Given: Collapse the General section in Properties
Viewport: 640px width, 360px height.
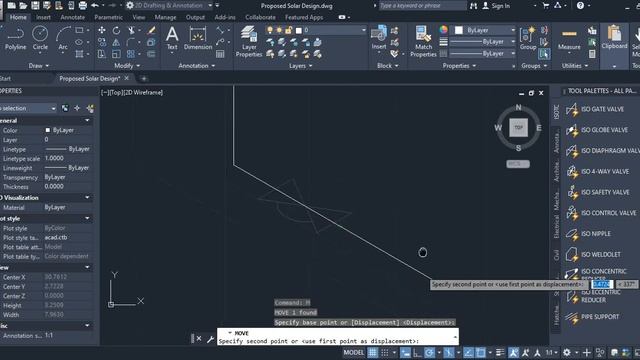Looking at the screenshot, I should (87, 120).
